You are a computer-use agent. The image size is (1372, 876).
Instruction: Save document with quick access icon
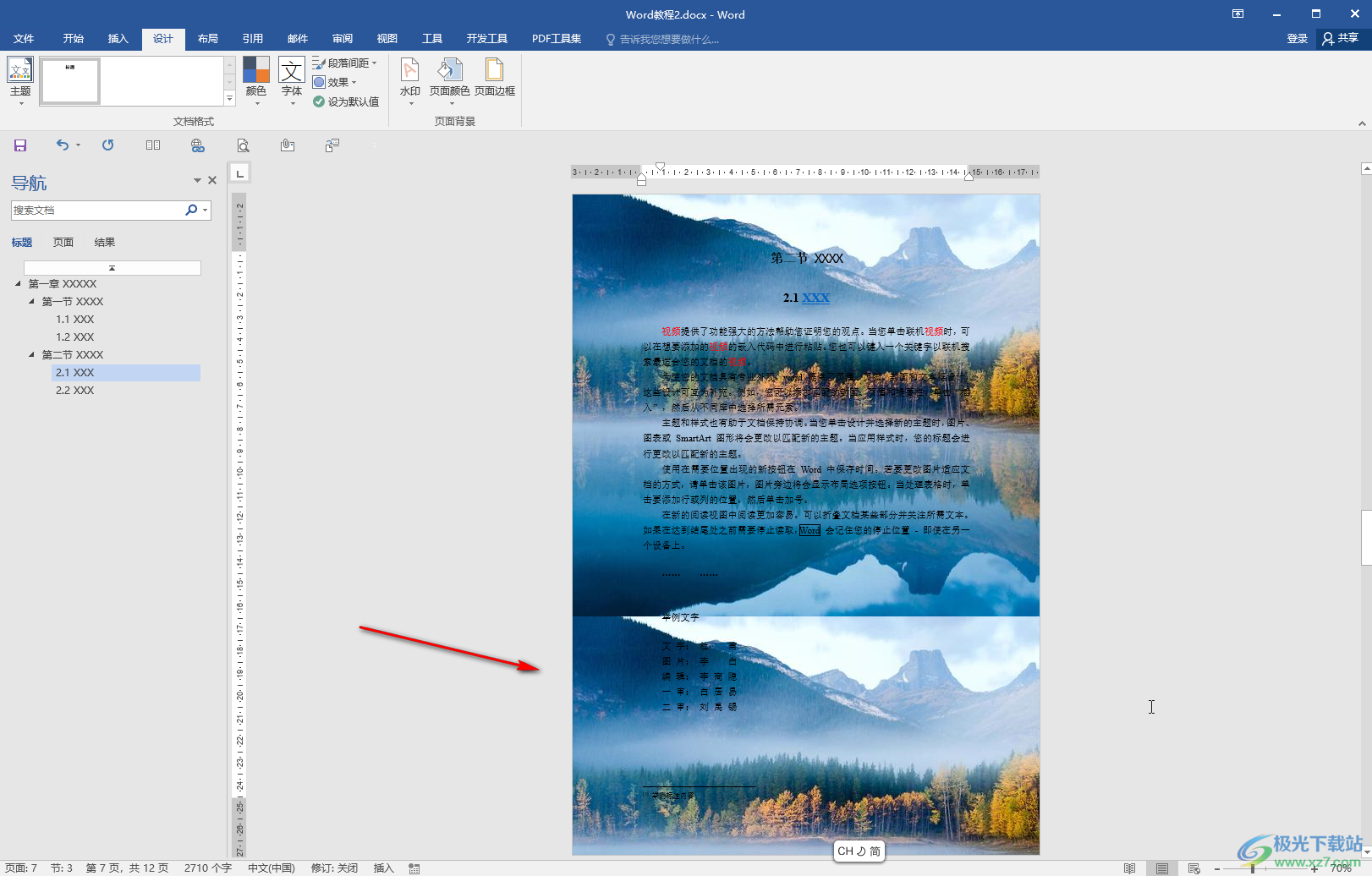[x=20, y=145]
